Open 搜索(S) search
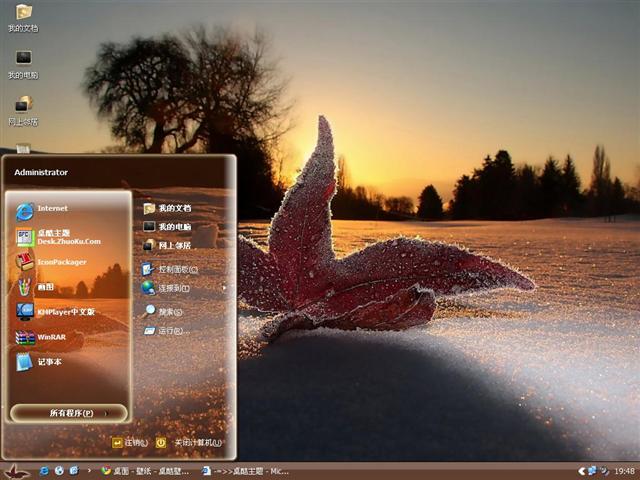Screen dimensions: 640x480 pyautogui.click(x=162, y=311)
